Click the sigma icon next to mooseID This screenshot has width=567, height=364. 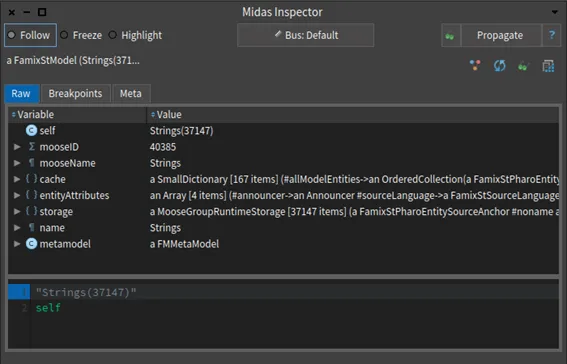coord(31,146)
